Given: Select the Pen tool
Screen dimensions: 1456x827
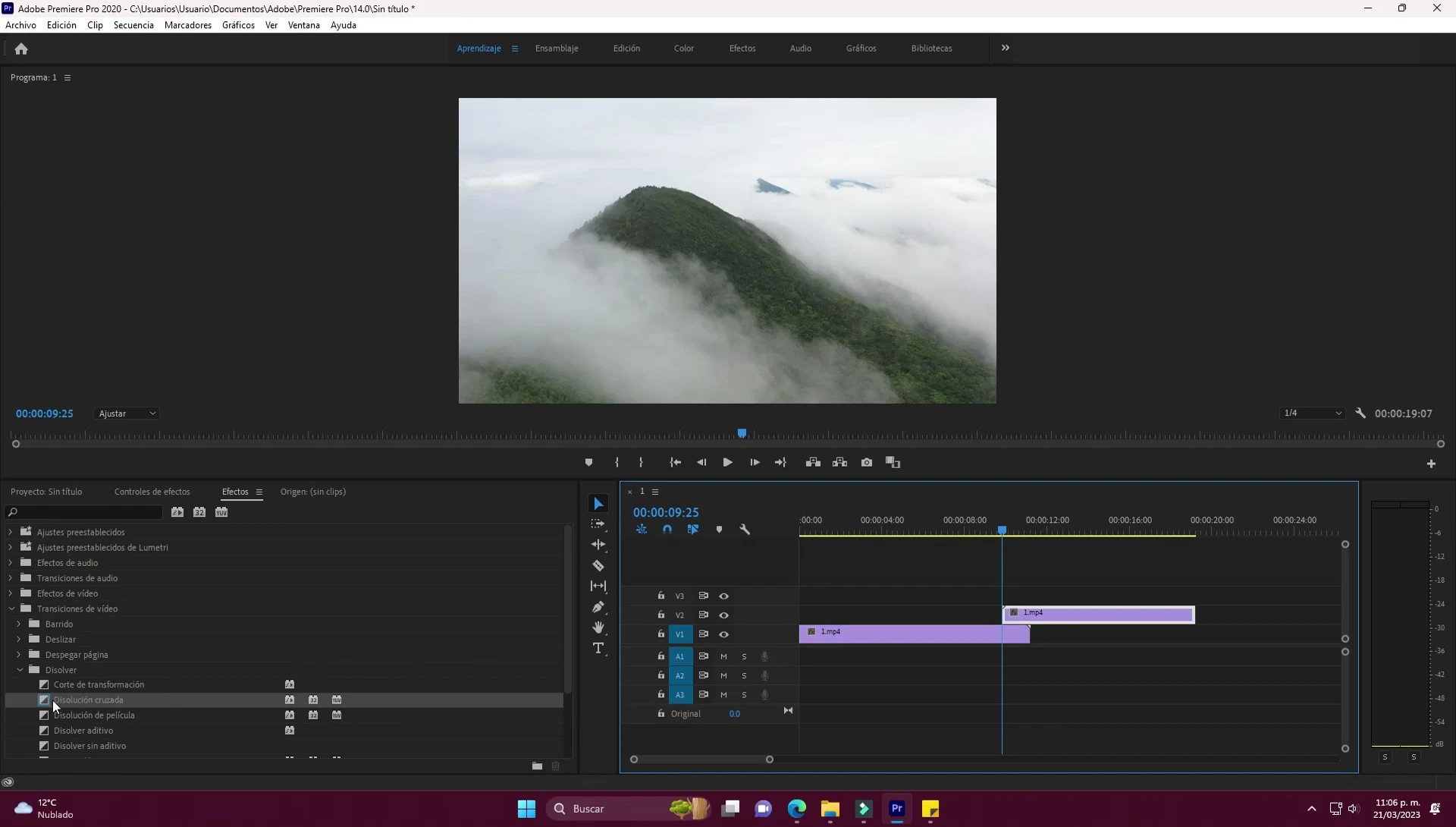Looking at the screenshot, I should [x=598, y=607].
